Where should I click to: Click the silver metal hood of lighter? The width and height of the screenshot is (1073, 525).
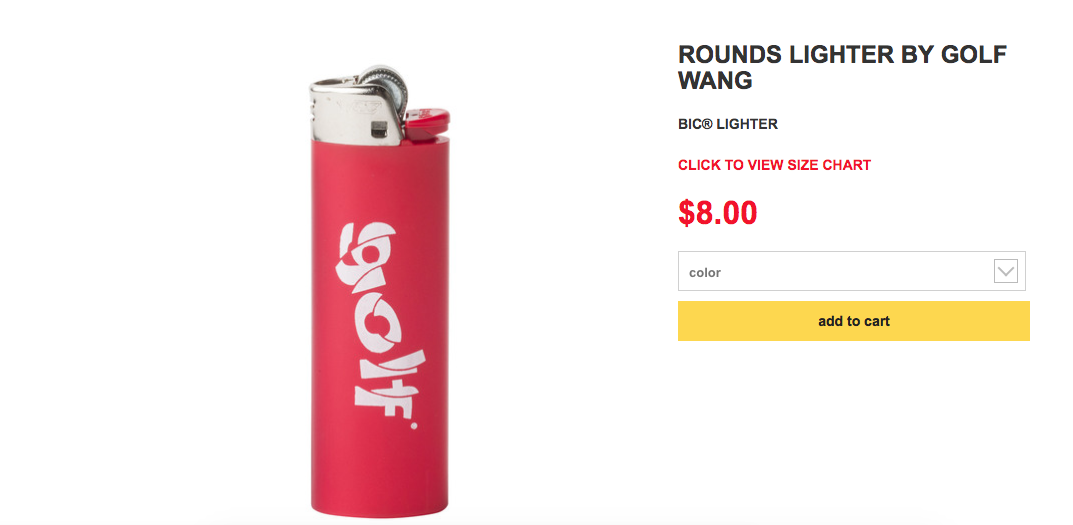coord(356,111)
